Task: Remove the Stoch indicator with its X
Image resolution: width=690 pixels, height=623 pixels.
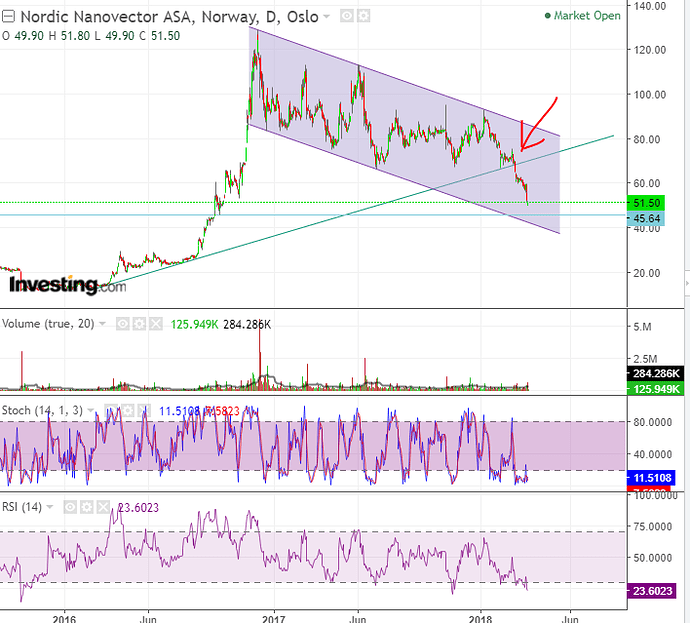Action: [144, 410]
